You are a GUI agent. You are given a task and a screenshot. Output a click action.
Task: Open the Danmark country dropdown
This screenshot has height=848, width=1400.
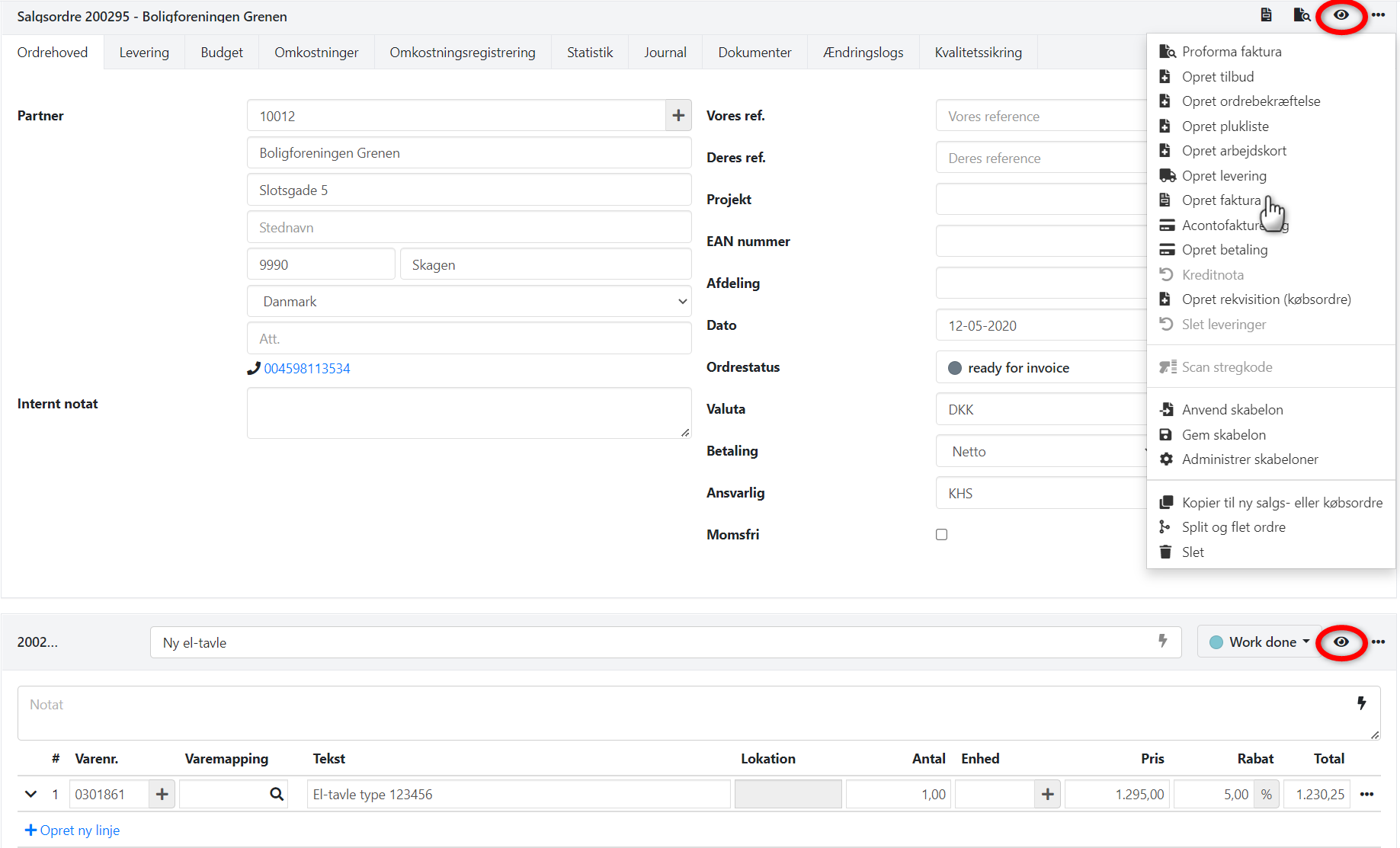[x=469, y=302]
